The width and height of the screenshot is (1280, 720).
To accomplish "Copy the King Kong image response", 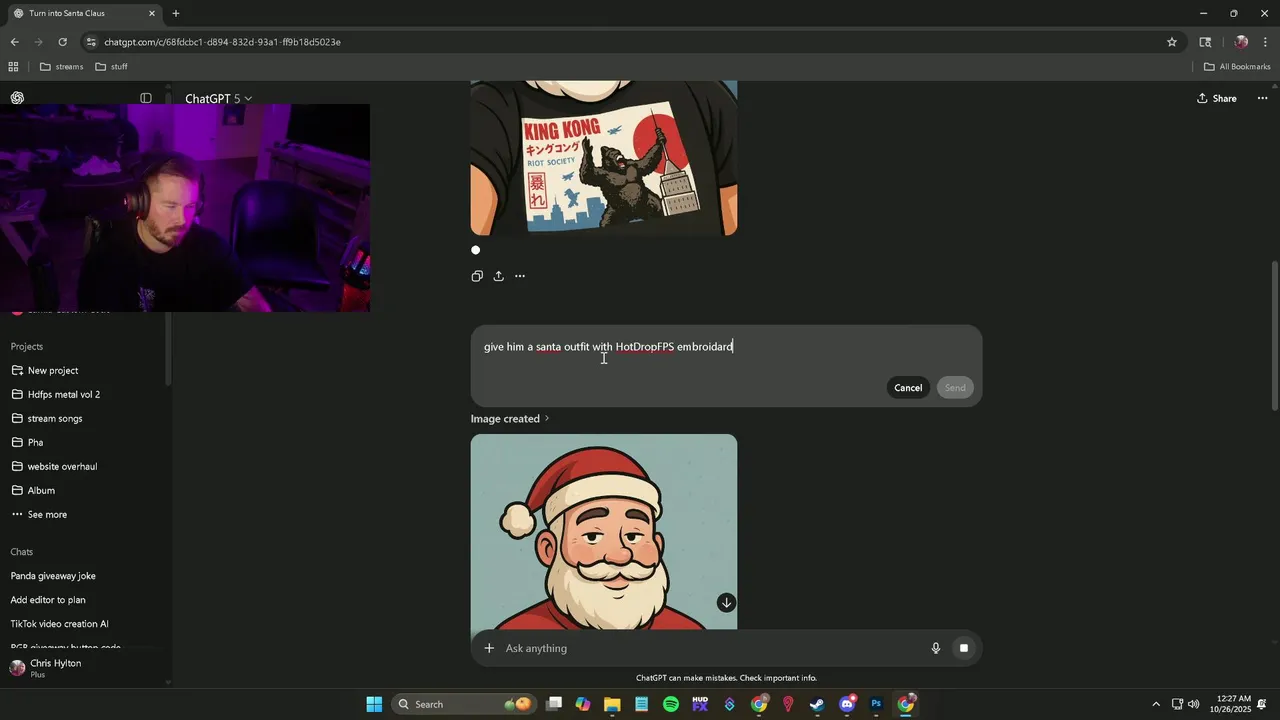I will click(477, 276).
